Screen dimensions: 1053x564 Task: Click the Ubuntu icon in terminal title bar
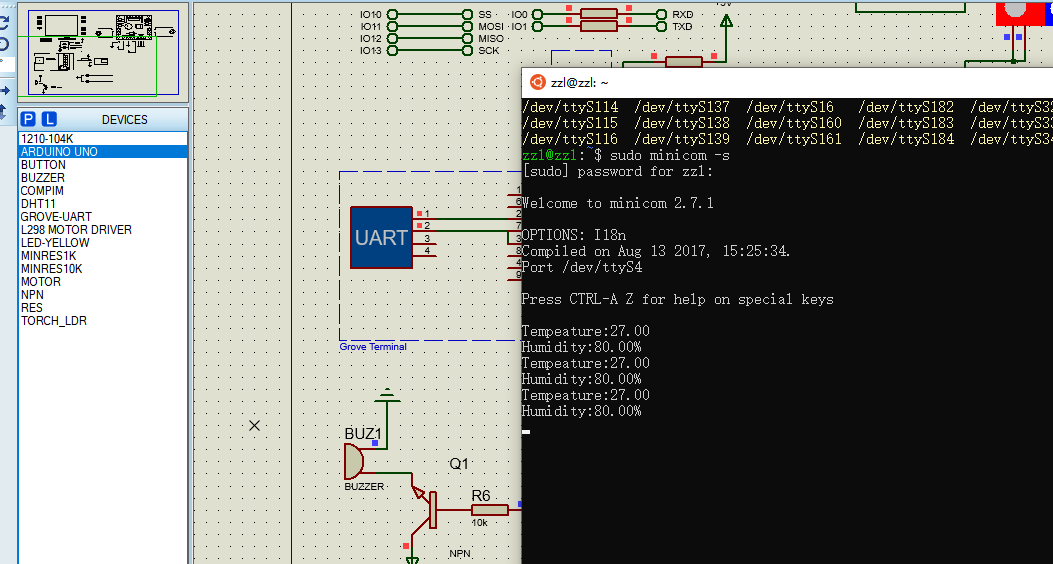pos(537,83)
